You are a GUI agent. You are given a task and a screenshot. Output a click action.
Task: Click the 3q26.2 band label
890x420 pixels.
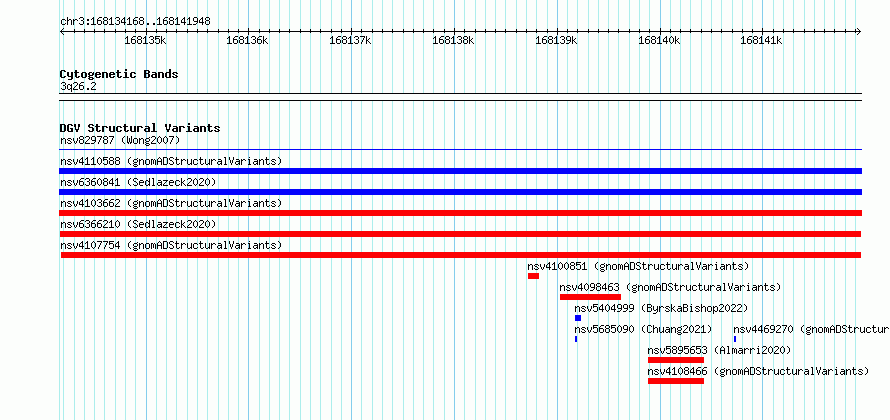78,86
